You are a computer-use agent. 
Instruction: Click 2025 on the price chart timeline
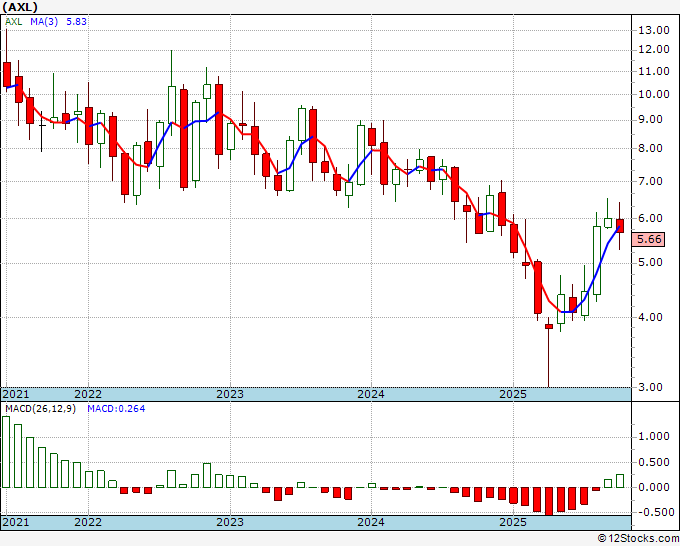tap(513, 394)
